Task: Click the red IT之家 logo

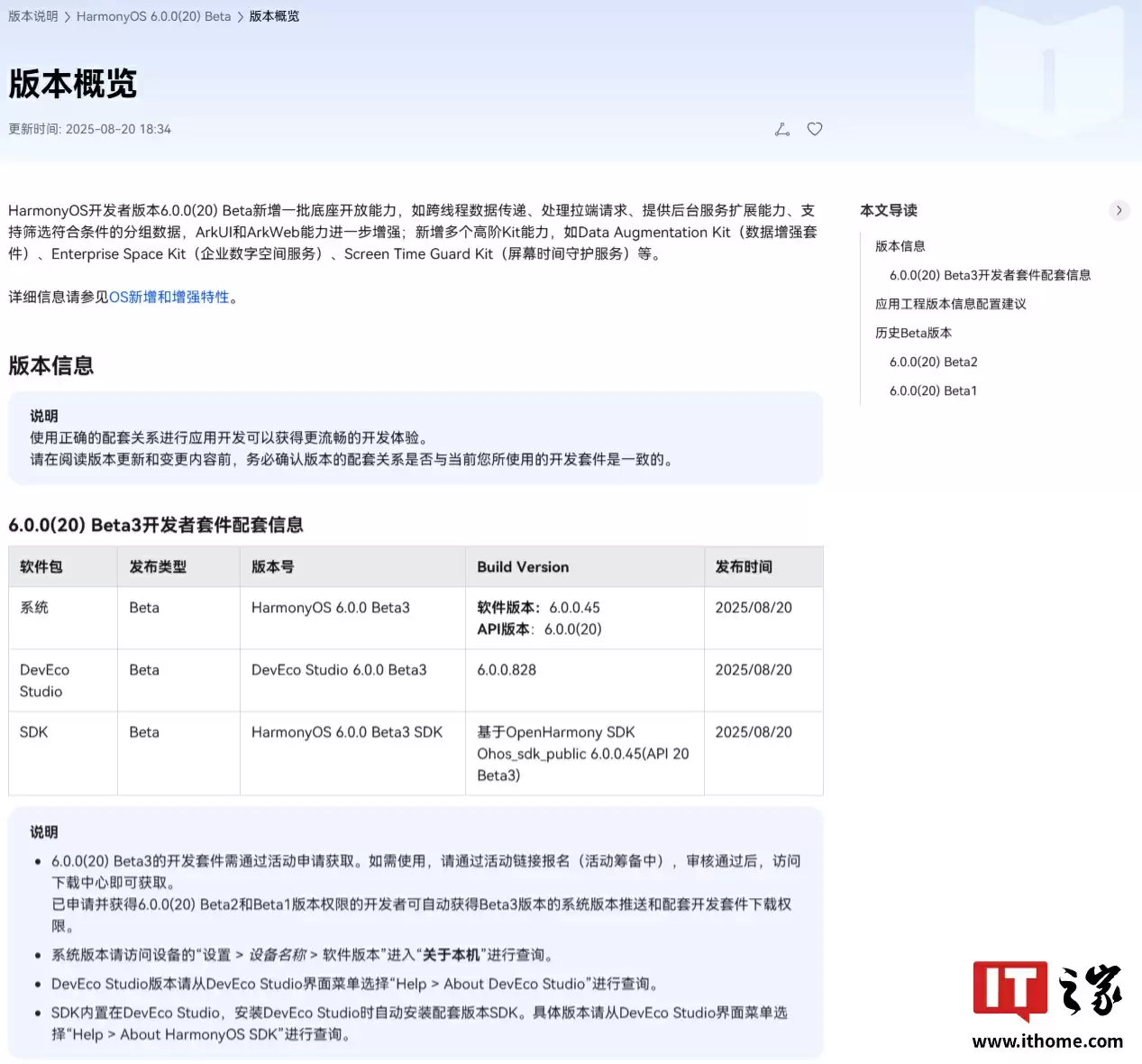Action: click(1010, 990)
